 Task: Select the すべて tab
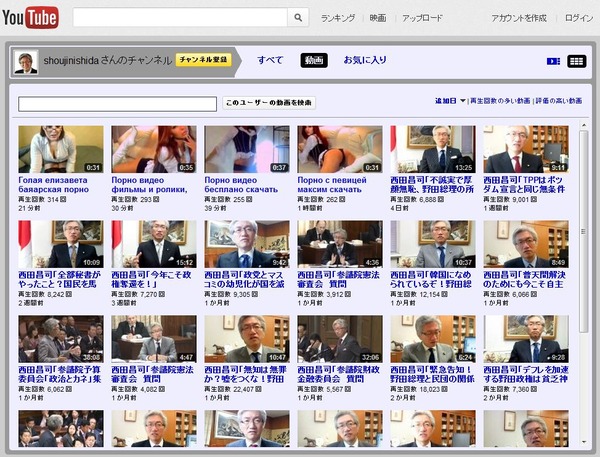[x=270, y=60]
